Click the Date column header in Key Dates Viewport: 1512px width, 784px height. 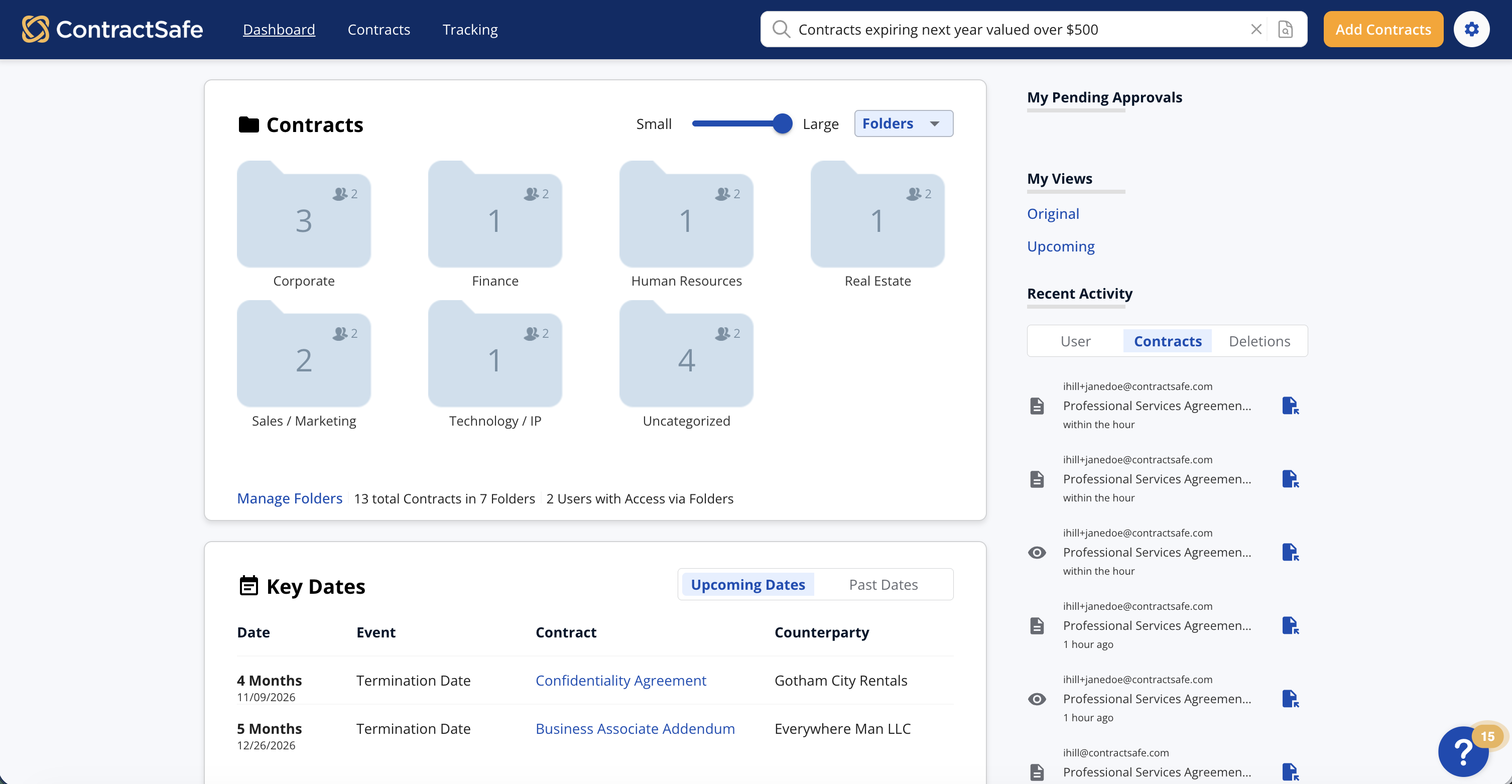[x=253, y=632]
